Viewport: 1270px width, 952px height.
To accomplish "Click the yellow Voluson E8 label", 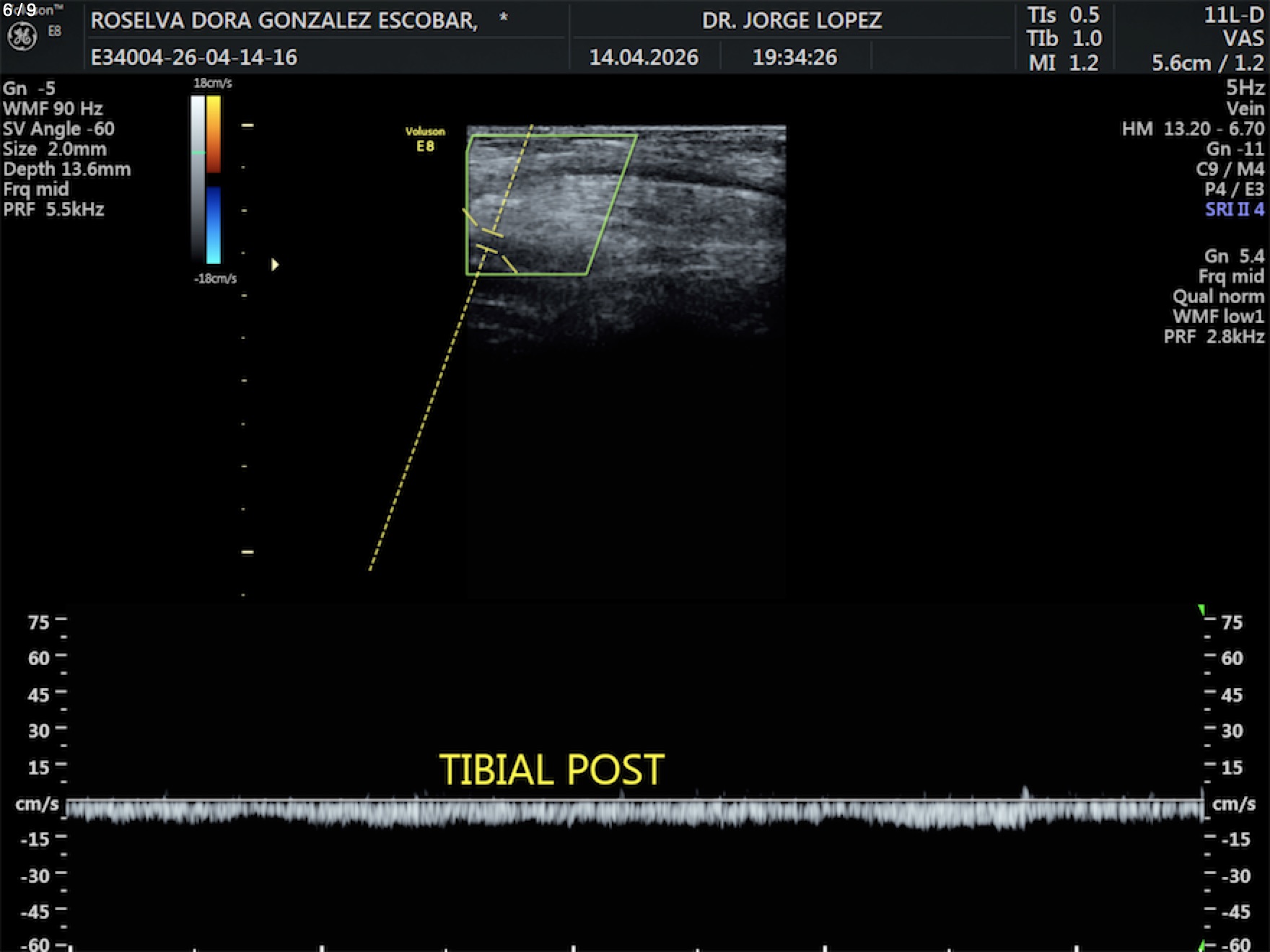I will [425, 138].
